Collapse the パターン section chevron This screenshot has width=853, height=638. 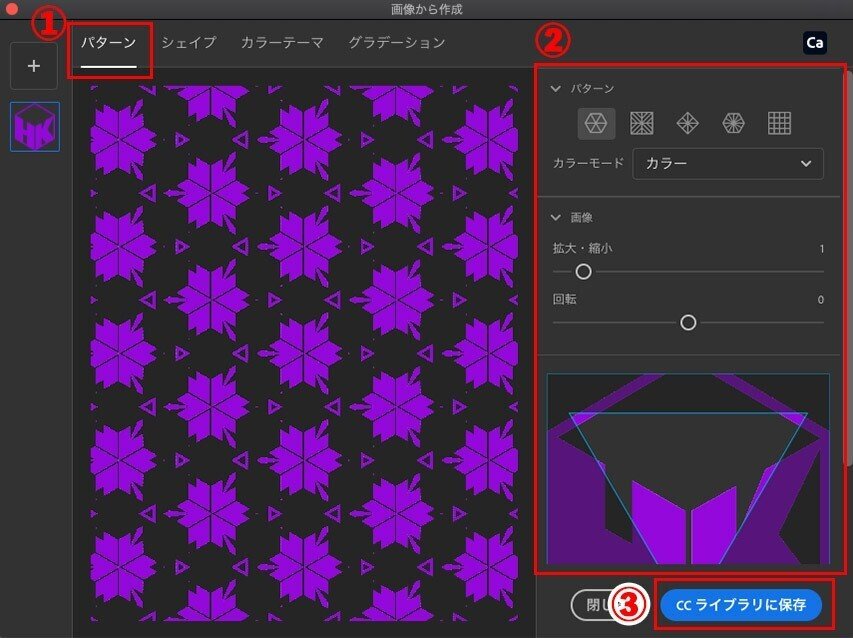click(555, 89)
